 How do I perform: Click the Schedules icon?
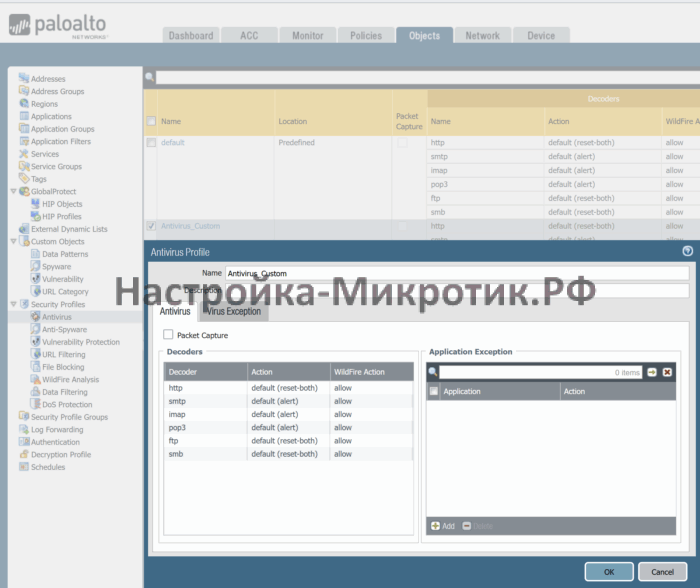pyautogui.click(x=24, y=467)
